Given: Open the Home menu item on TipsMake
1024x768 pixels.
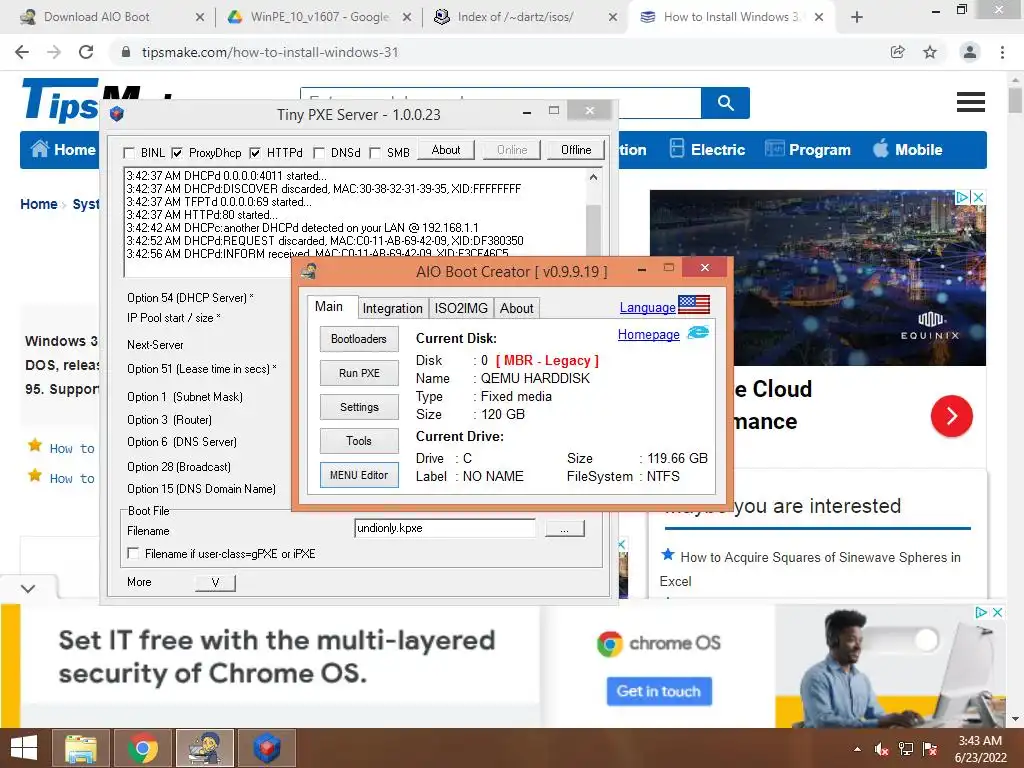Looking at the screenshot, I should 63,150.
